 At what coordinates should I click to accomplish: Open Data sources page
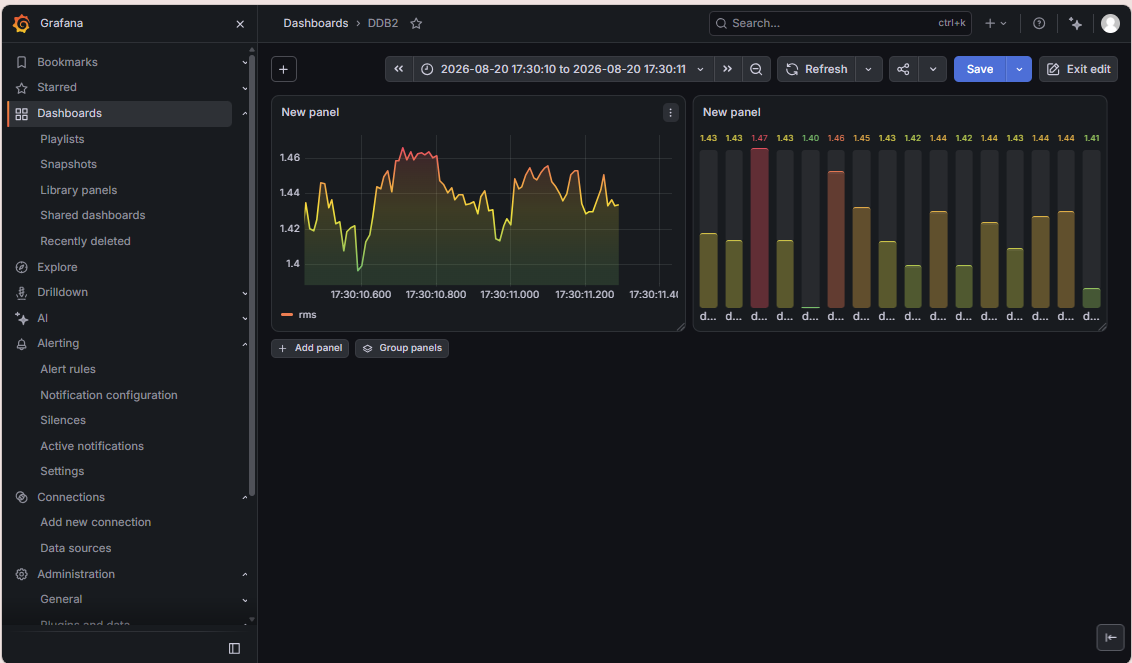point(76,548)
